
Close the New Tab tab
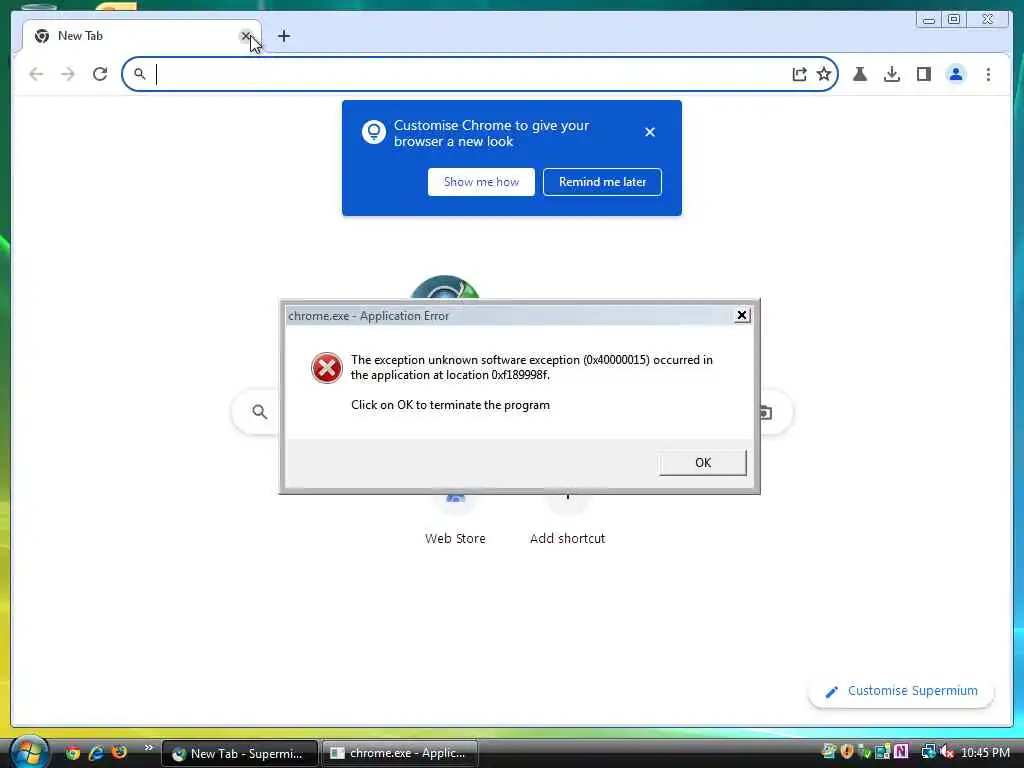[x=246, y=36]
